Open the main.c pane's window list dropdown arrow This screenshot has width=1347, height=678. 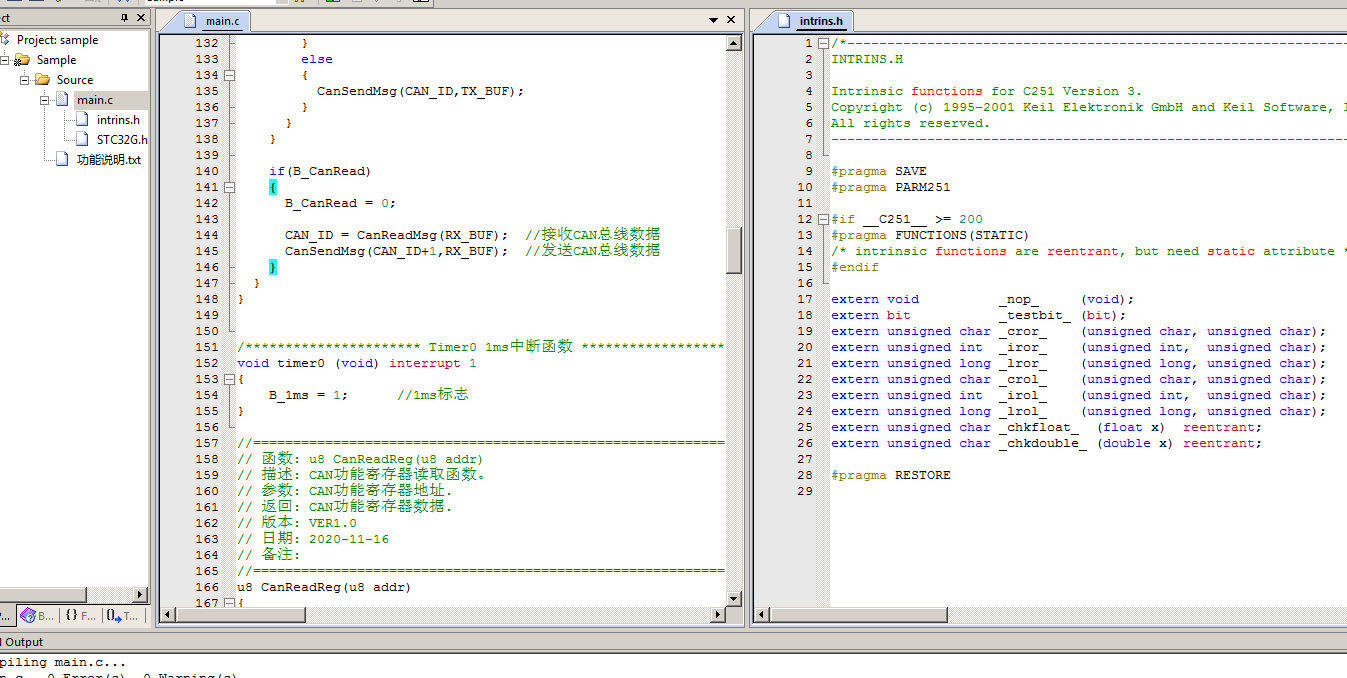[714, 20]
